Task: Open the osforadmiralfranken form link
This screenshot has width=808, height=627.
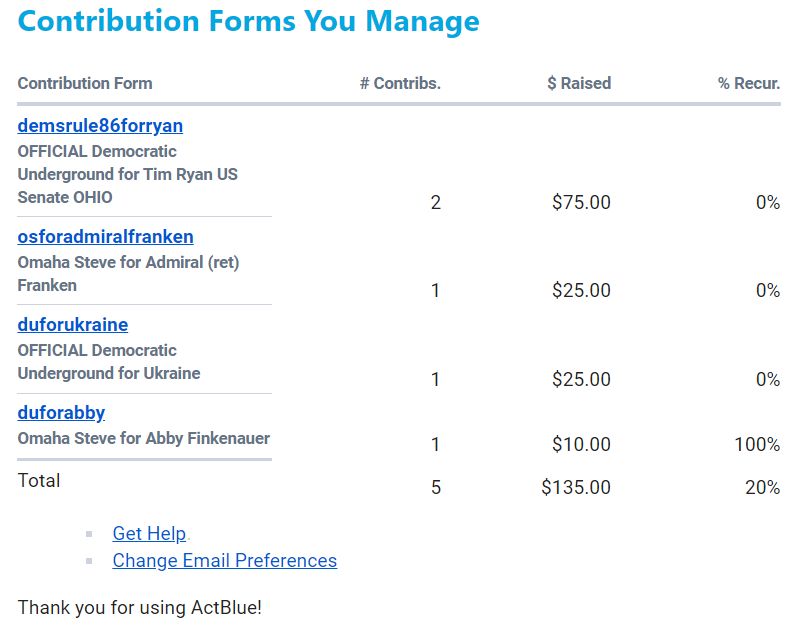Action: [105, 237]
